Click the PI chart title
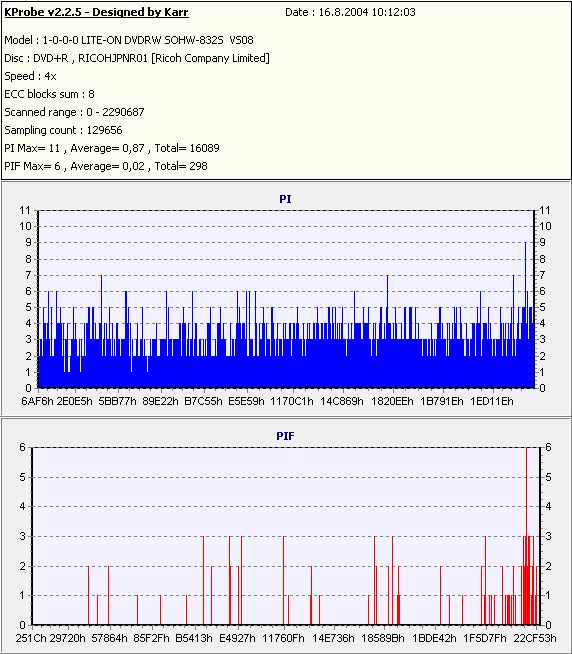 point(285,199)
